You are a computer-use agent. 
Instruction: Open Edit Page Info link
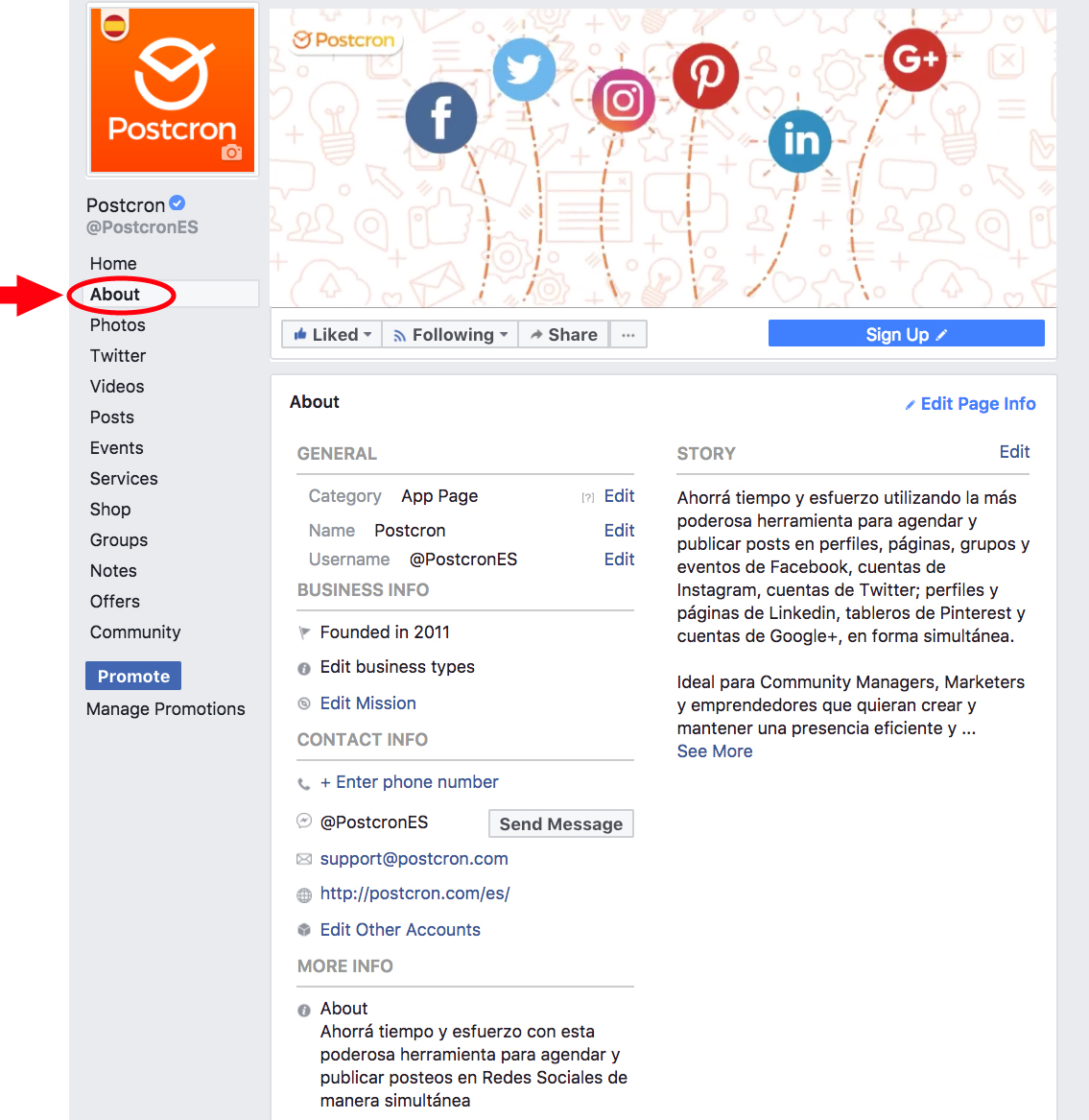pyautogui.click(x=970, y=404)
